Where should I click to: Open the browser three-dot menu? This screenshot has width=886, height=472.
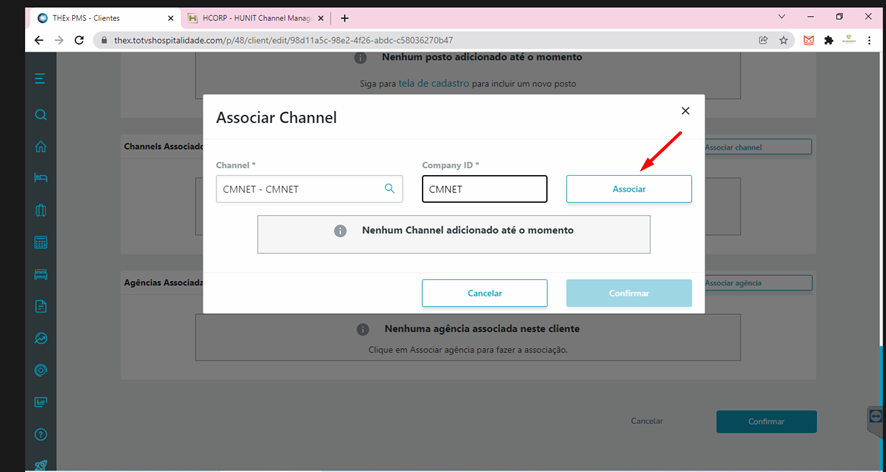pos(870,40)
